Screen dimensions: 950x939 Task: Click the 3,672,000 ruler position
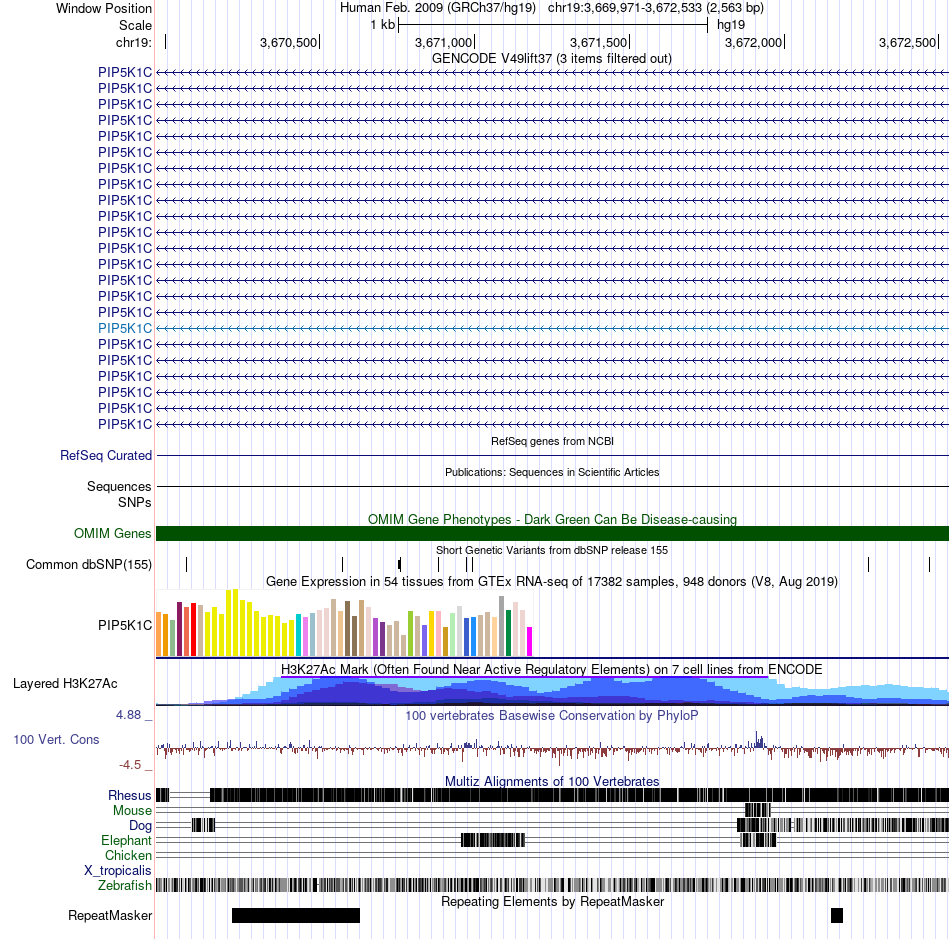tap(754, 42)
